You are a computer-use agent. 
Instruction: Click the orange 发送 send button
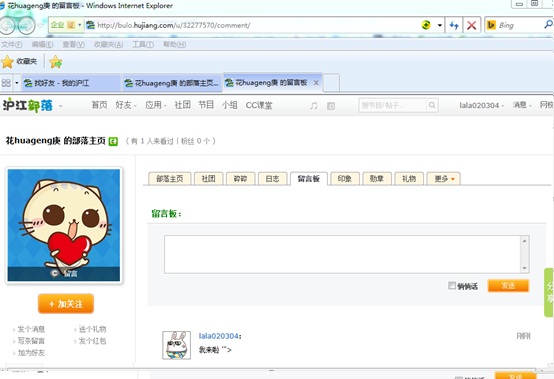pos(508,285)
